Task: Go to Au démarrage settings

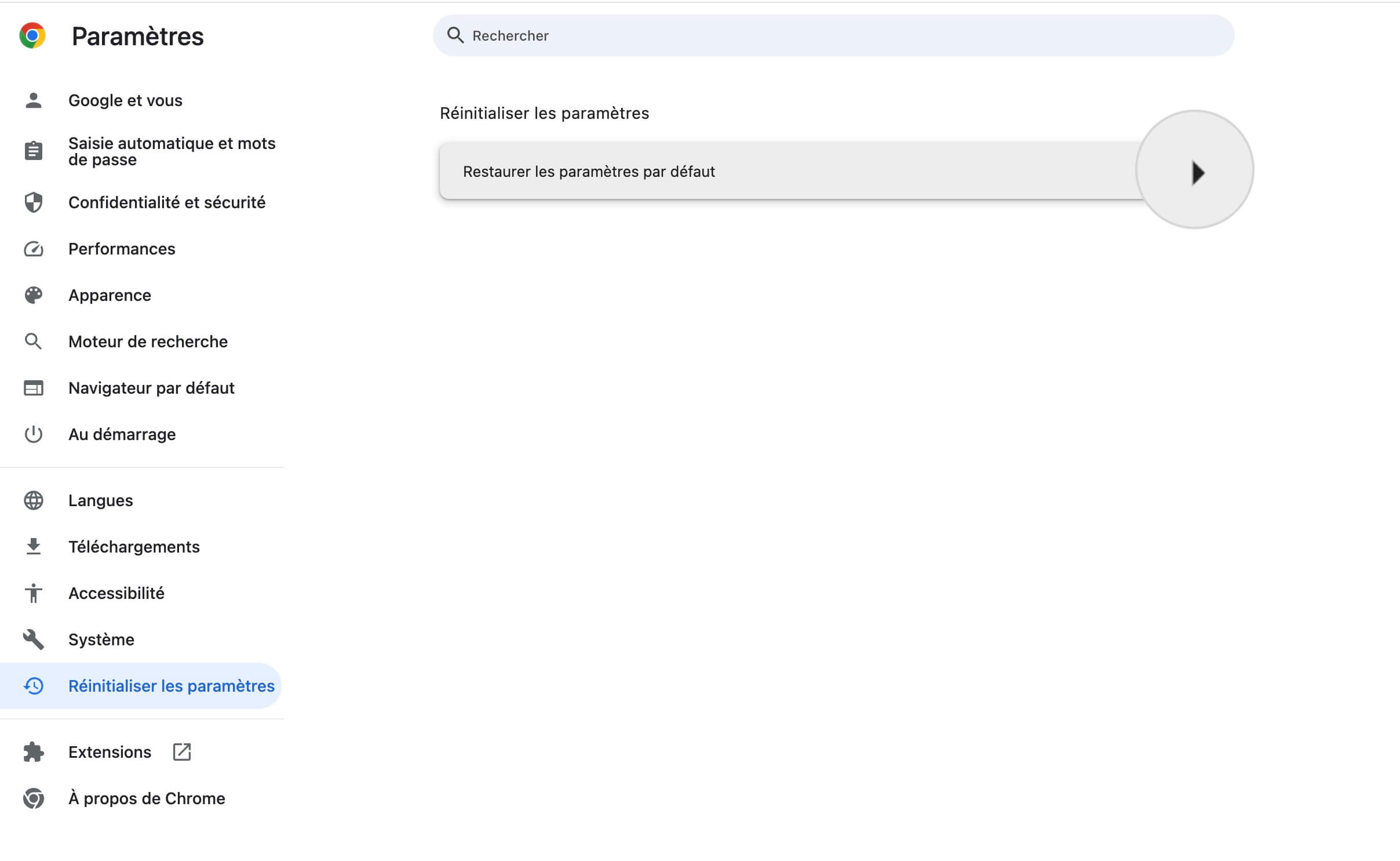Action: (x=122, y=434)
